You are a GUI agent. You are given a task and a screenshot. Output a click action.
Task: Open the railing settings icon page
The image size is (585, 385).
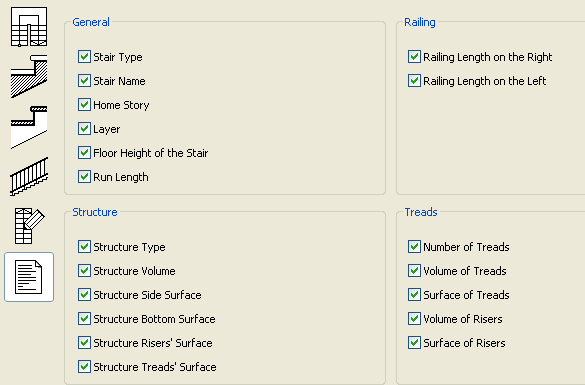tap(29, 176)
